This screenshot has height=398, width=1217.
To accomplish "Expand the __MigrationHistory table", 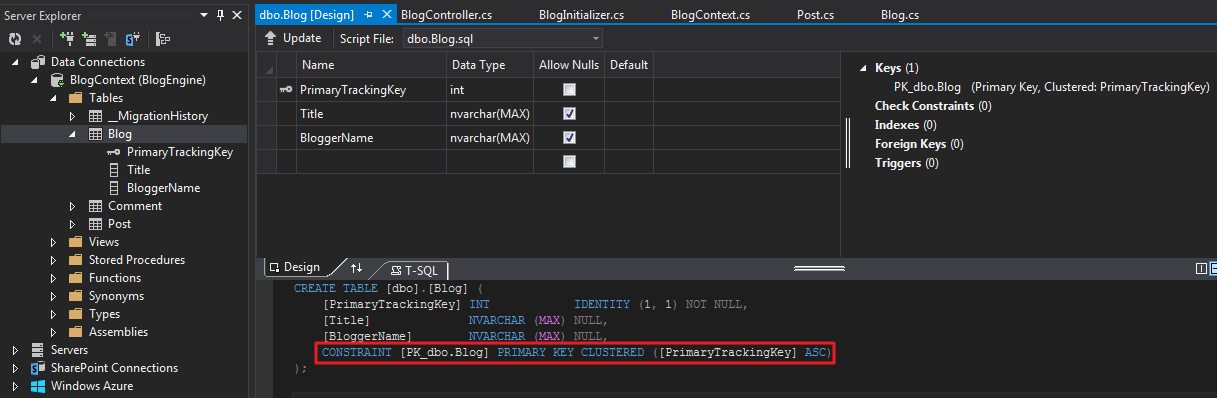I will click(72, 116).
